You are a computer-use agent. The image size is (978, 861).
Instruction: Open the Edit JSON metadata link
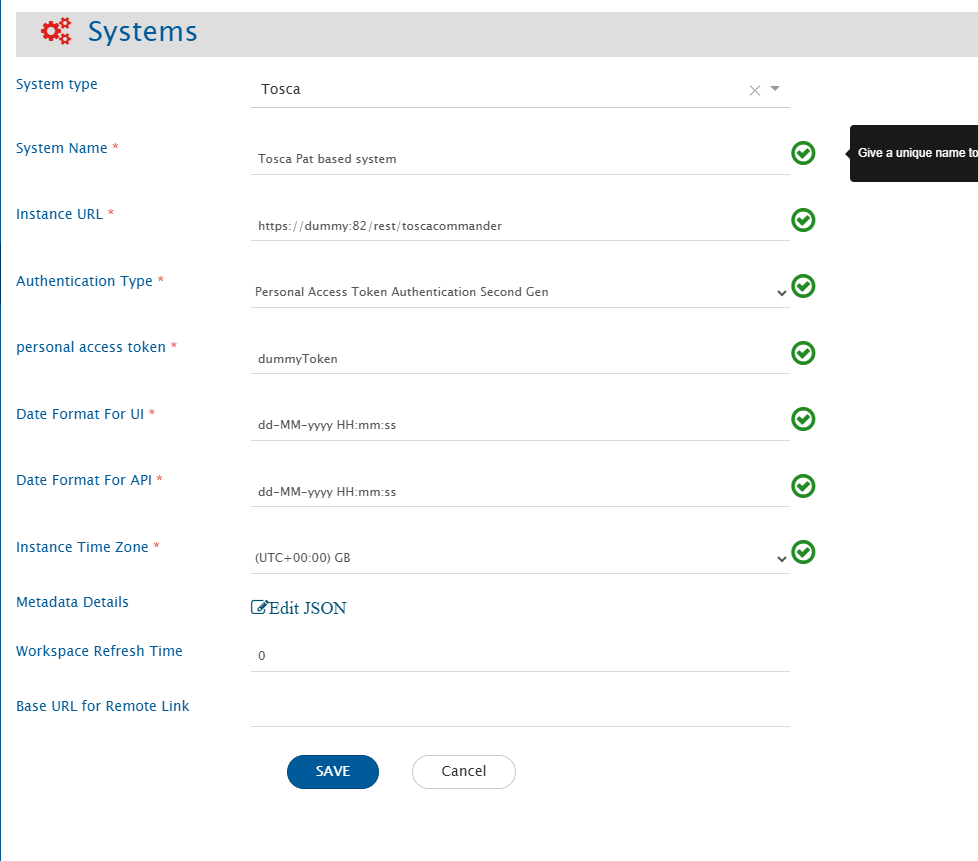pos(299,608)
